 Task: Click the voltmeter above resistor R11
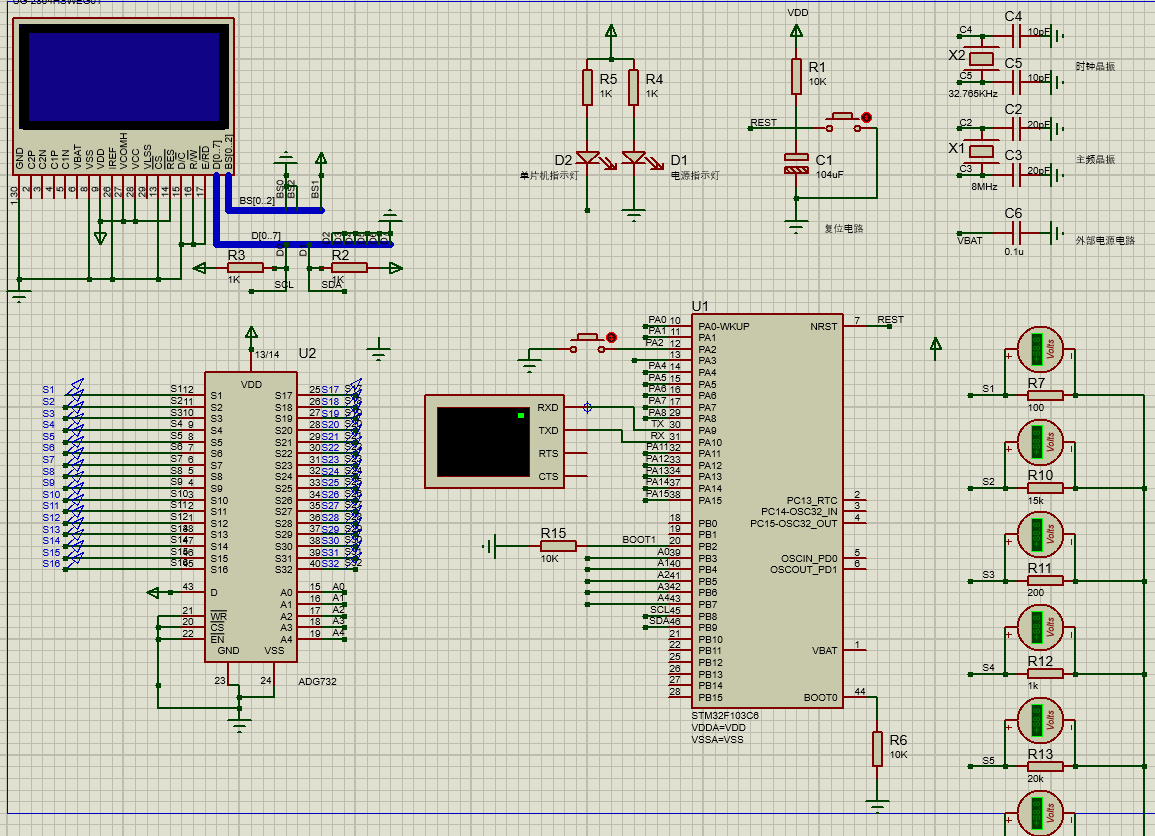tap(1040, 535)
